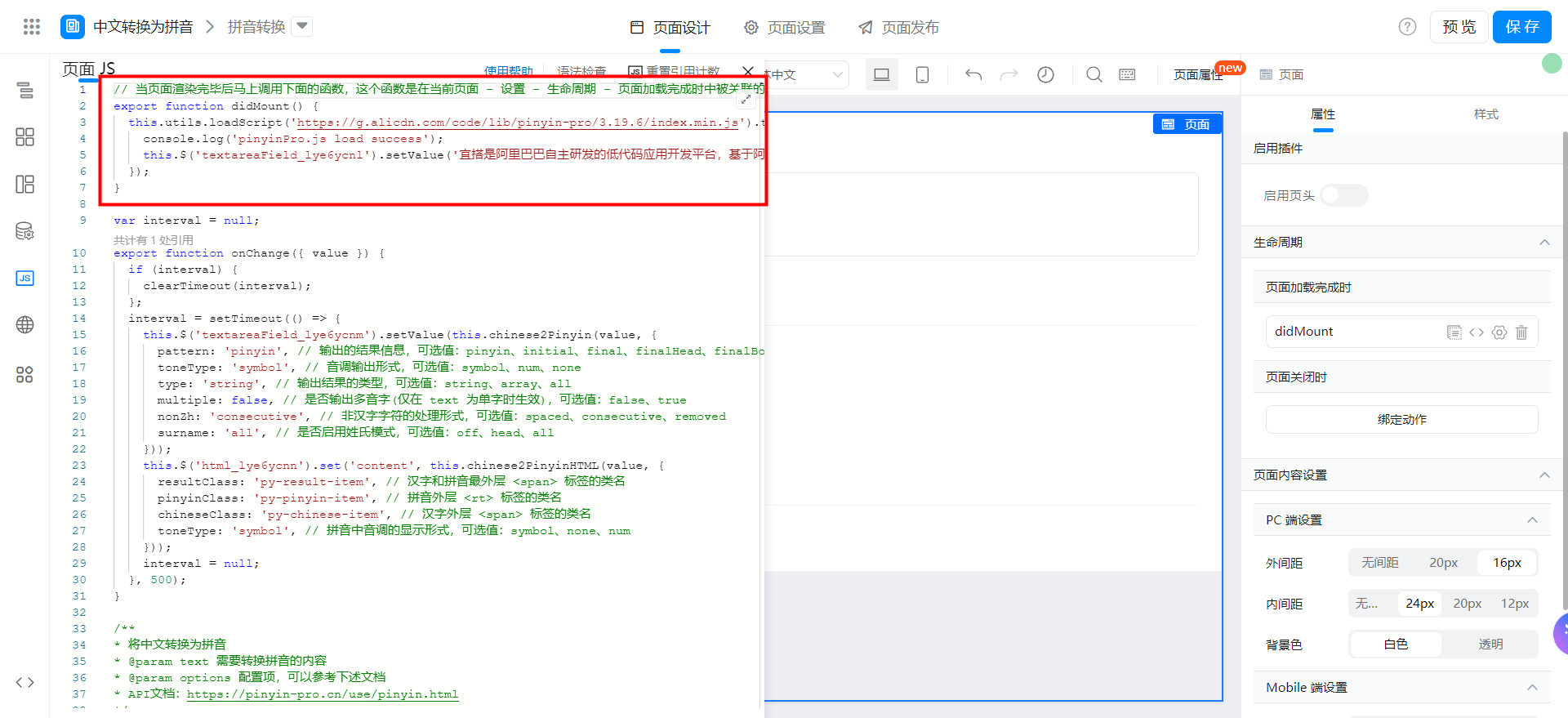
Task: Open the keyboard shortcuts icon
Action: (x=1128, y=74)
